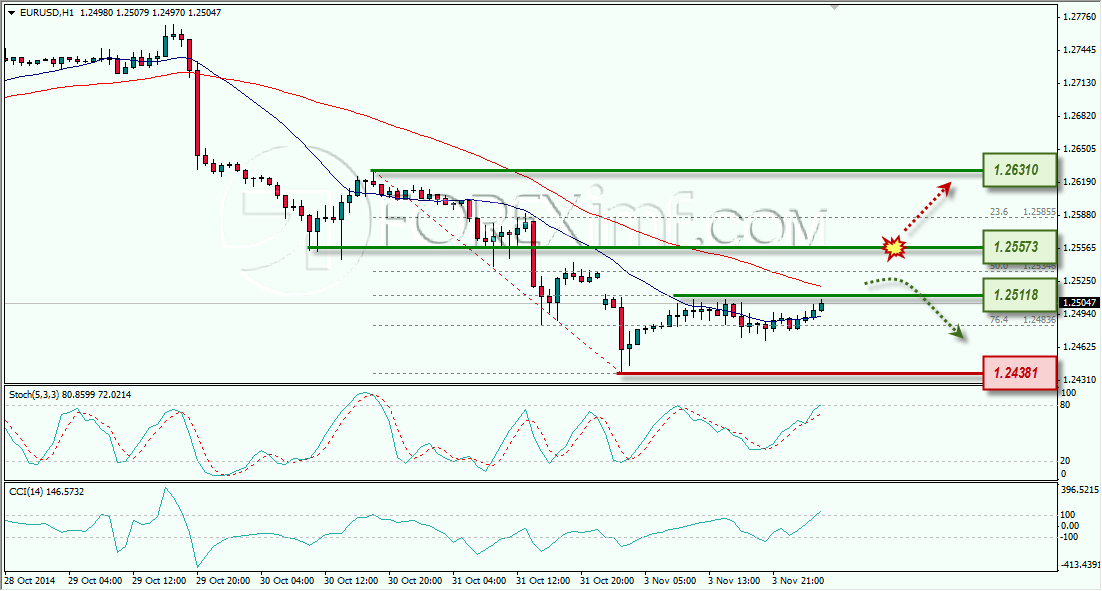1102x591 pixels.
Task: Click the Fibonacci 23.6 1.25855 label
Action: pyautogui.click(x=1023, y=212)
